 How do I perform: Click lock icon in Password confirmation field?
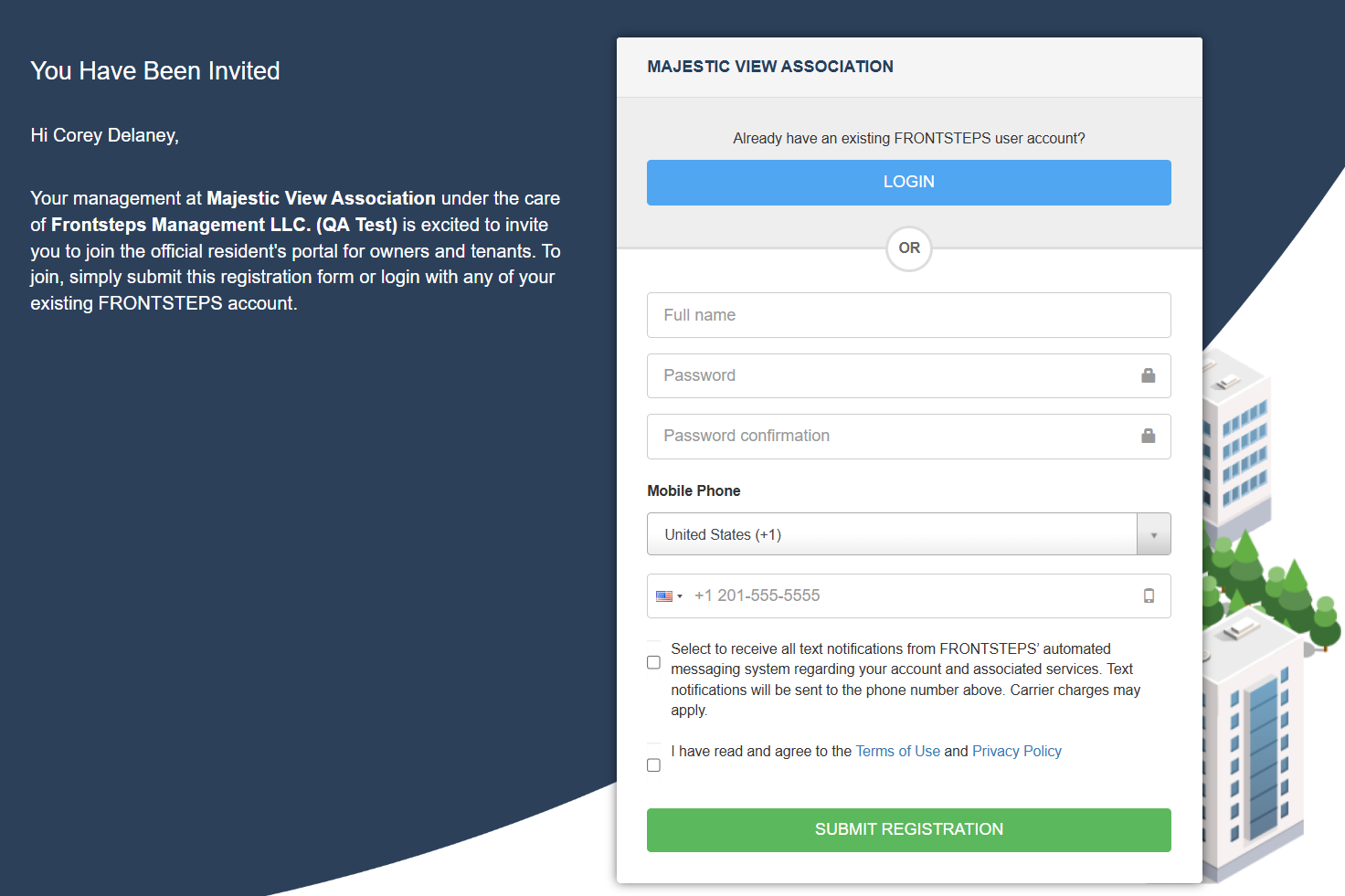(x=1149, y=436)
